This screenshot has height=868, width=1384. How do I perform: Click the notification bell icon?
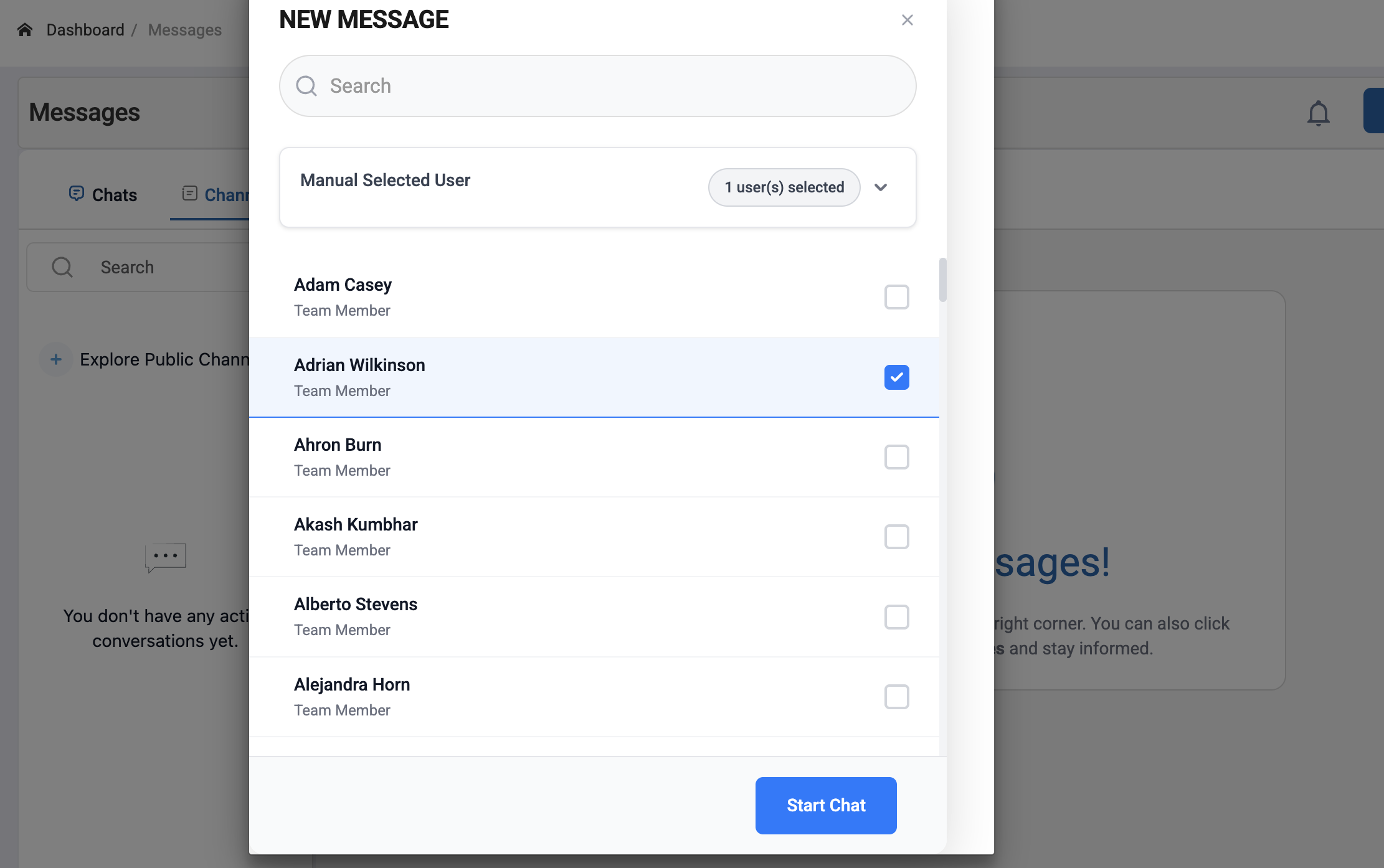(1318, 113)
